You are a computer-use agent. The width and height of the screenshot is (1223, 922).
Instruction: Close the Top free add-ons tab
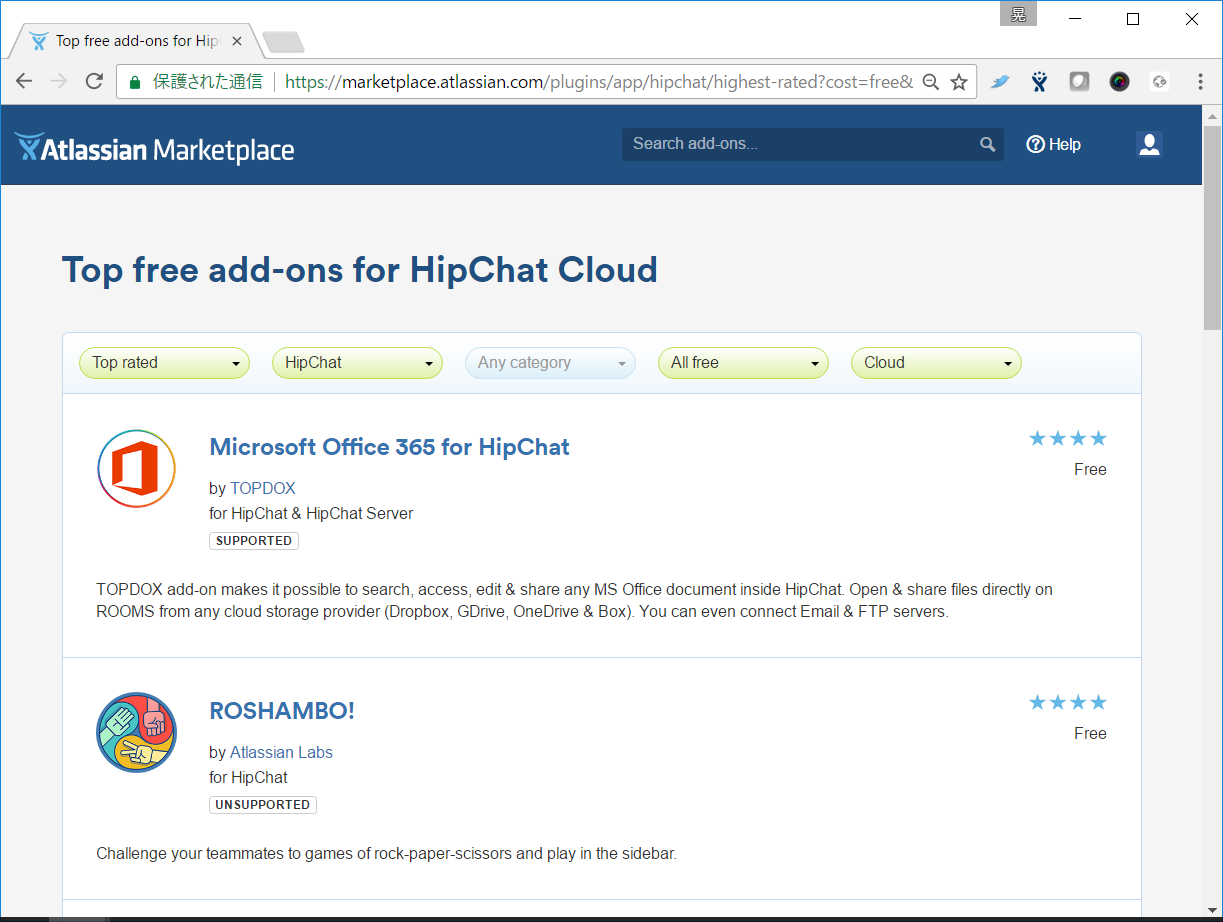(237, 41)
